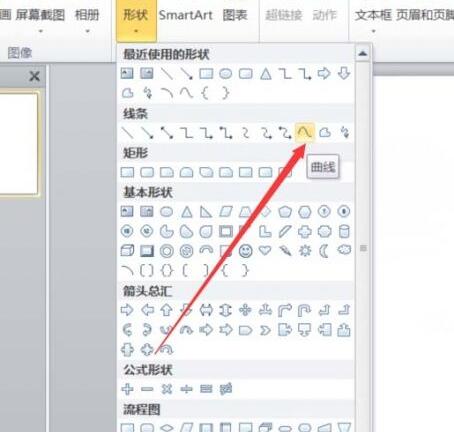Pick the moon shape
Screen dimensions: 454x432
click(x=324, y=251)
